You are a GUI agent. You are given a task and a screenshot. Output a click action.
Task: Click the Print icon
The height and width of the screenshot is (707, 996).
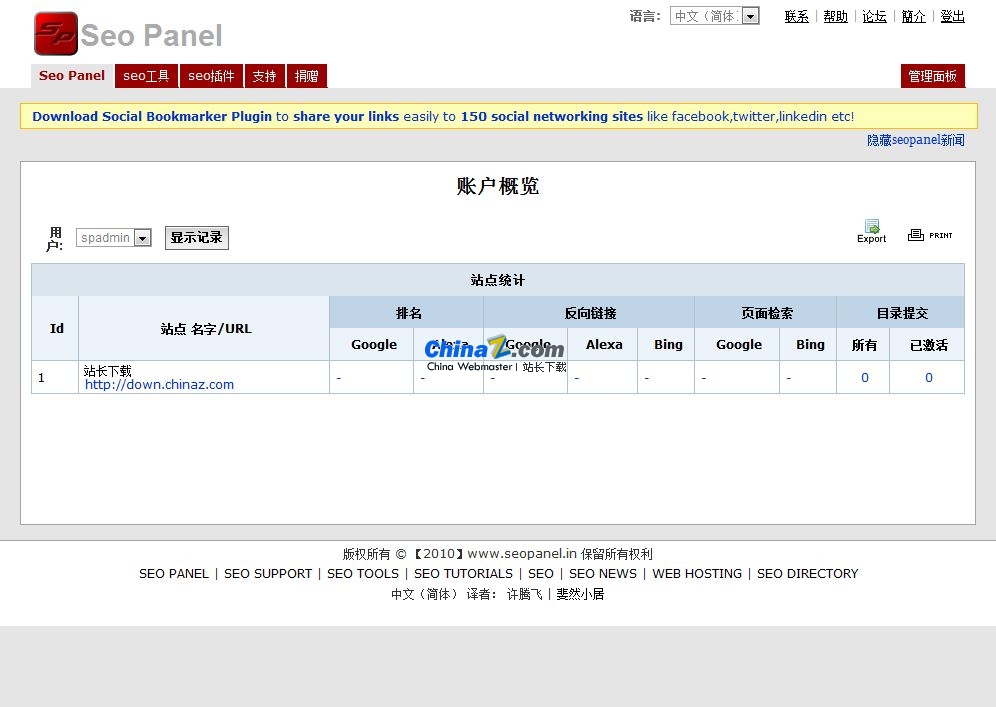(929, 235)
